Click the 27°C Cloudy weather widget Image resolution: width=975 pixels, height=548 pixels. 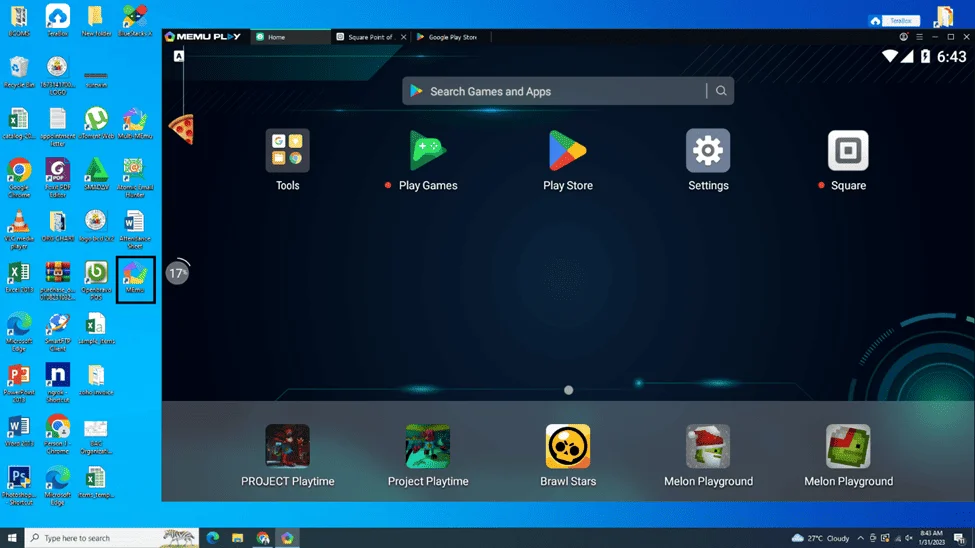820,538
